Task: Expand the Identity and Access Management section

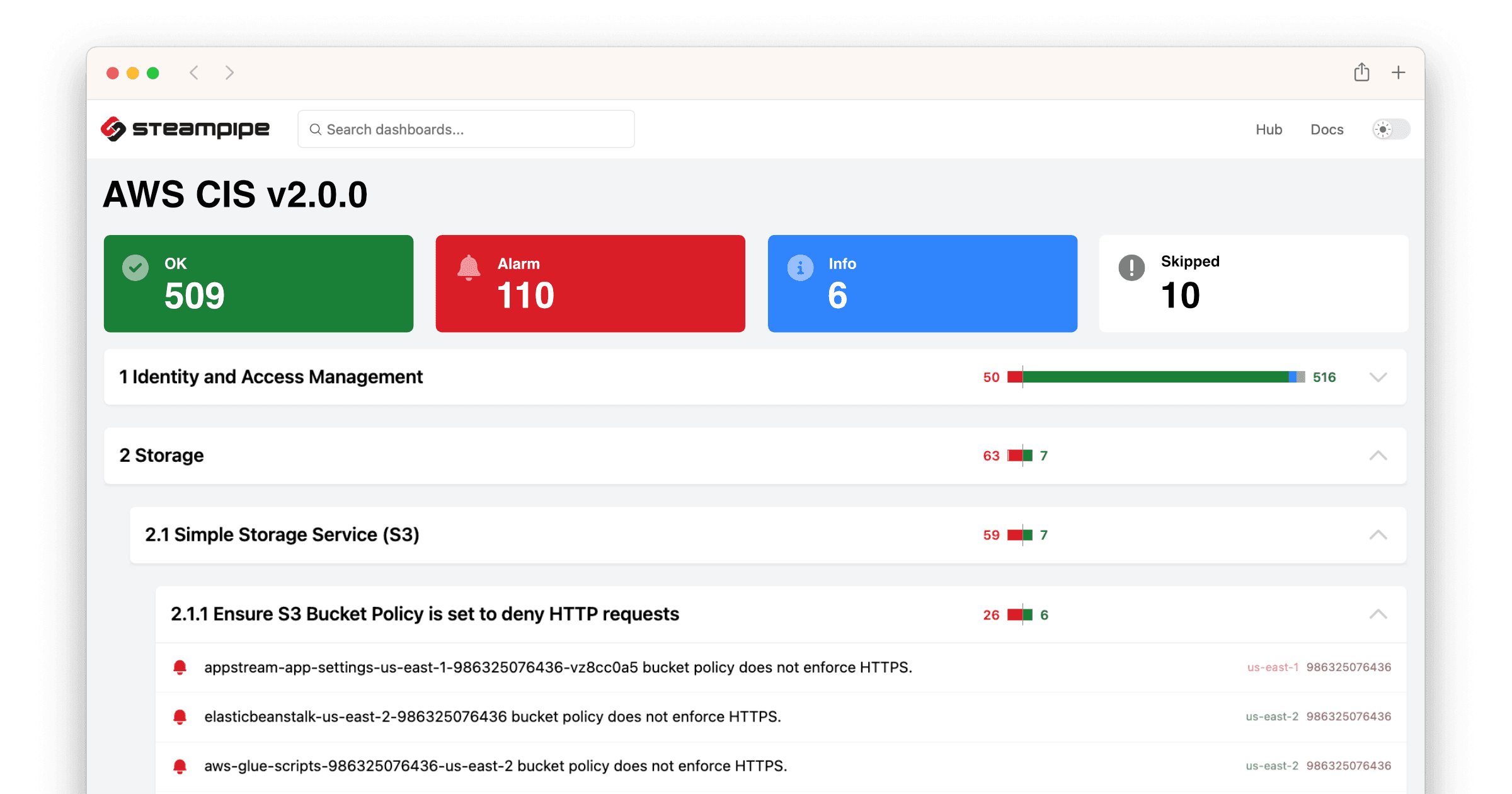Action: point(1378,377)
